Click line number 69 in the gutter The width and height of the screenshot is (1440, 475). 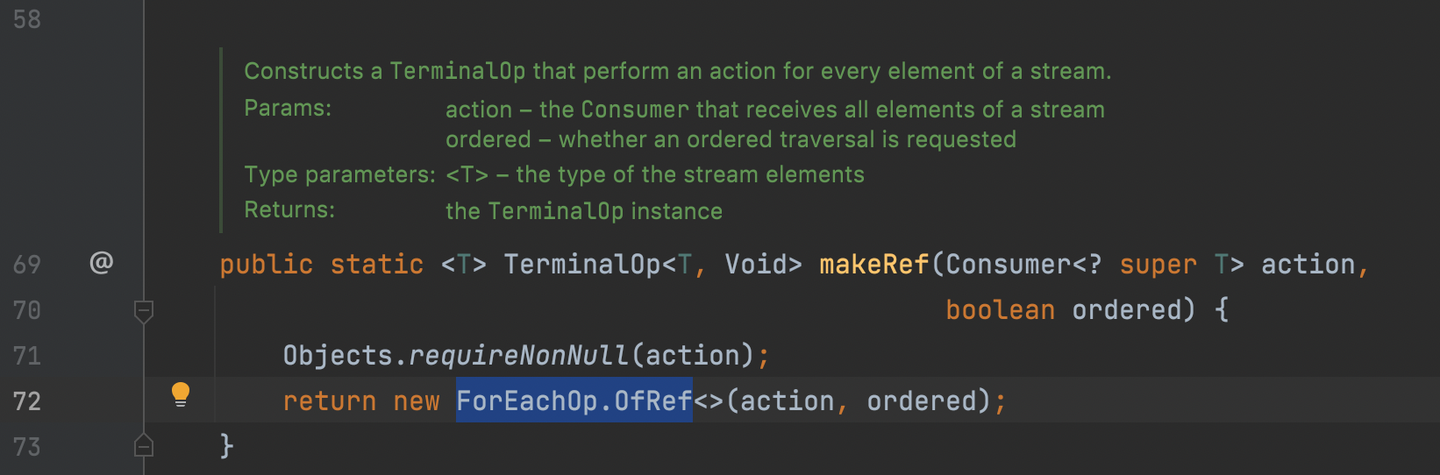(27, 265)
